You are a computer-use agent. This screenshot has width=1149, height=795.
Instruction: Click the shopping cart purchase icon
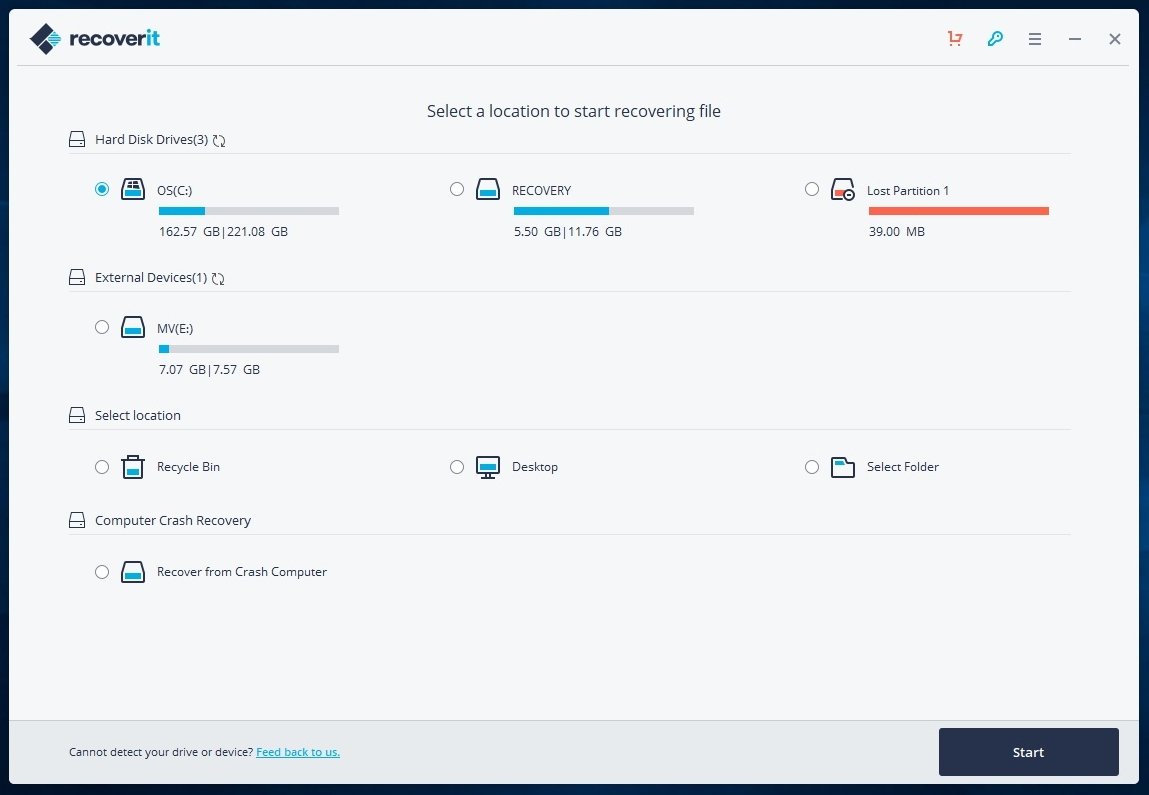click(954, 38)
